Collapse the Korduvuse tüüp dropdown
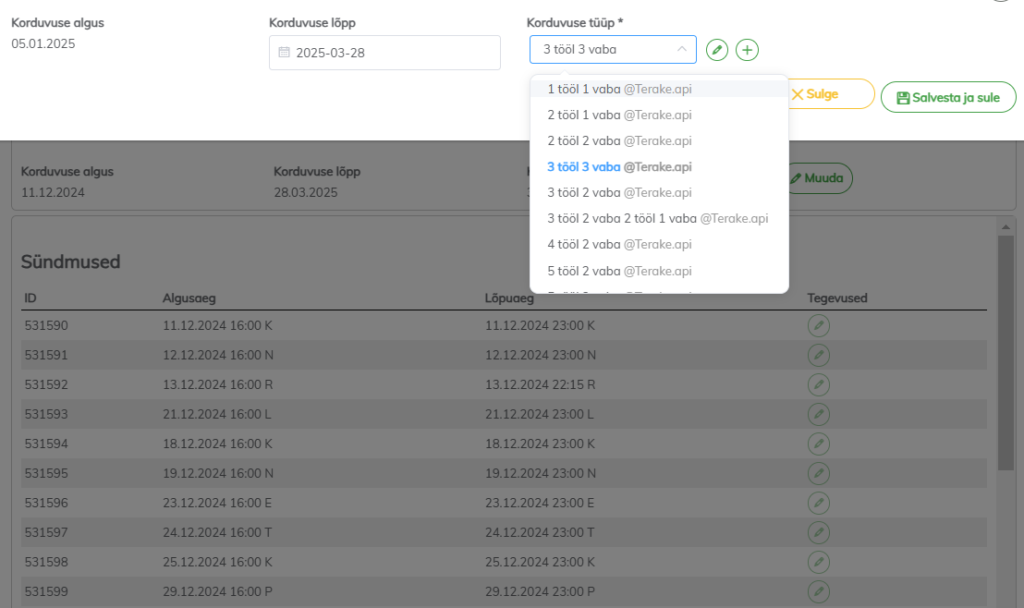The image size is (1024, 608). click(681, 49)
